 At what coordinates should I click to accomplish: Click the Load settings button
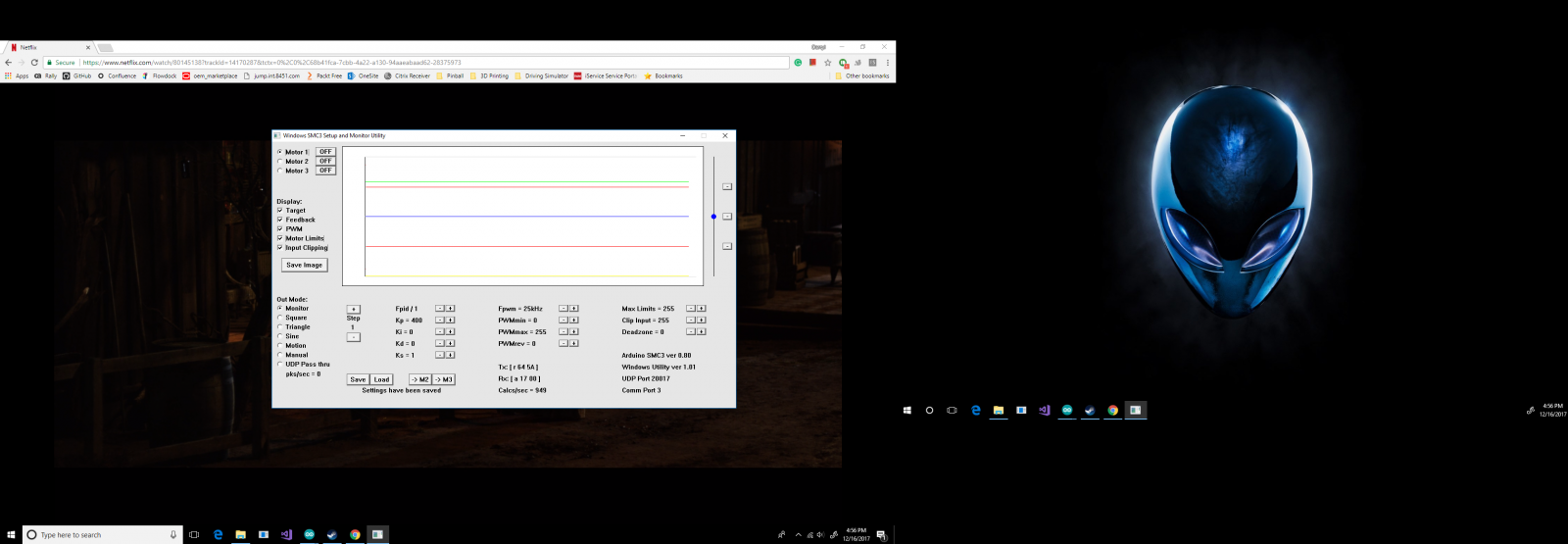(x=381, y=379)
